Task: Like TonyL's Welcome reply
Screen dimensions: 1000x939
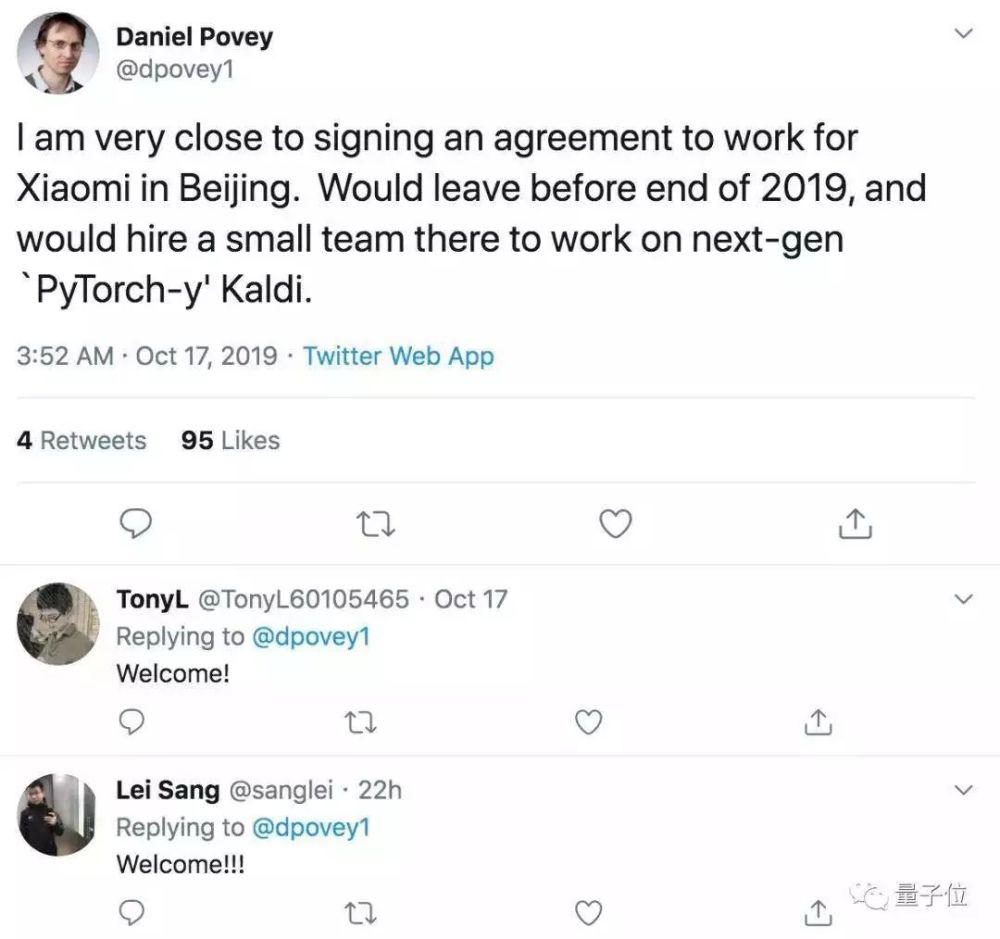Action: tap(591, 720)
